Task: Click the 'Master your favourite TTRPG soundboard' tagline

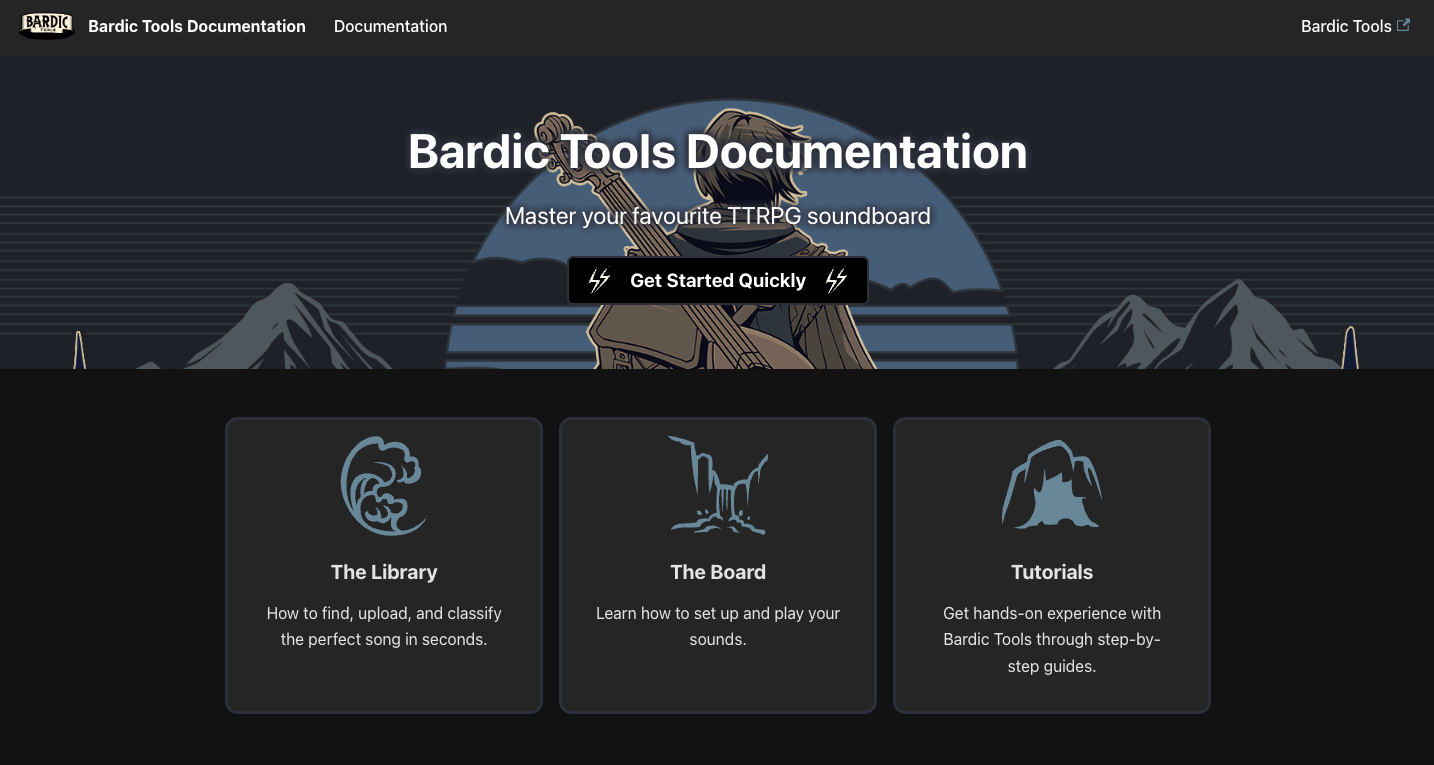Action: point(717,216)
